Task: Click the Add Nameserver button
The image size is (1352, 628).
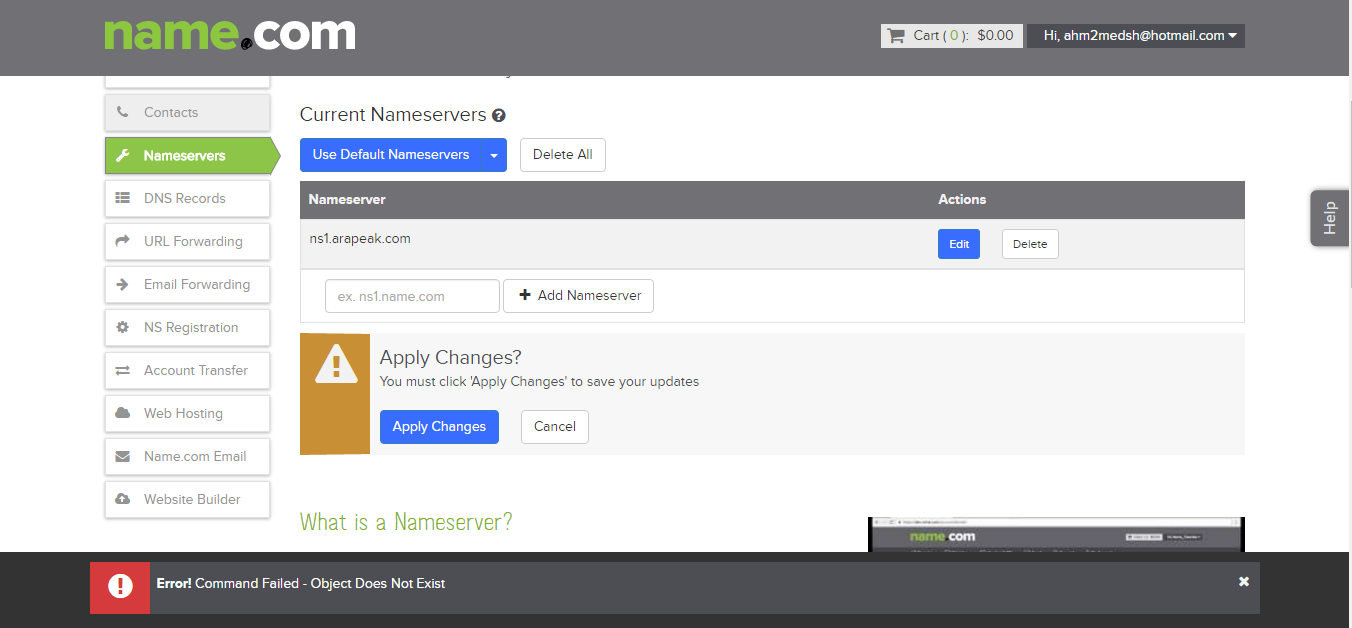Action: pyautogui.click(x=579, y=296)
